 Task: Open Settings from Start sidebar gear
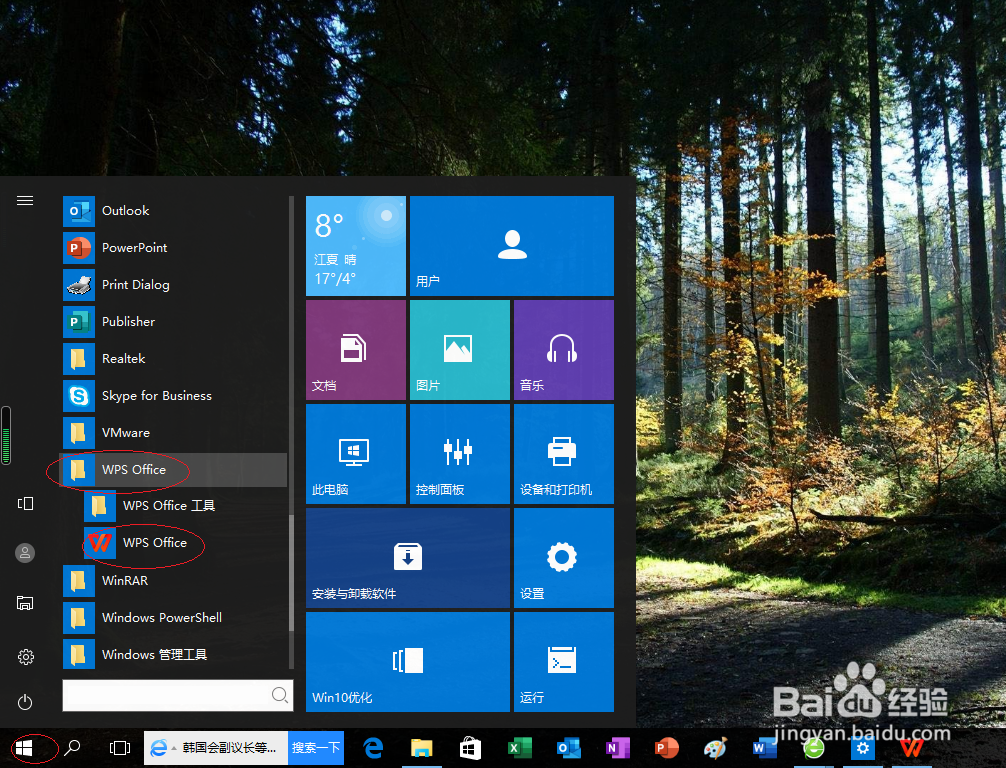click(x=26, y=657)
